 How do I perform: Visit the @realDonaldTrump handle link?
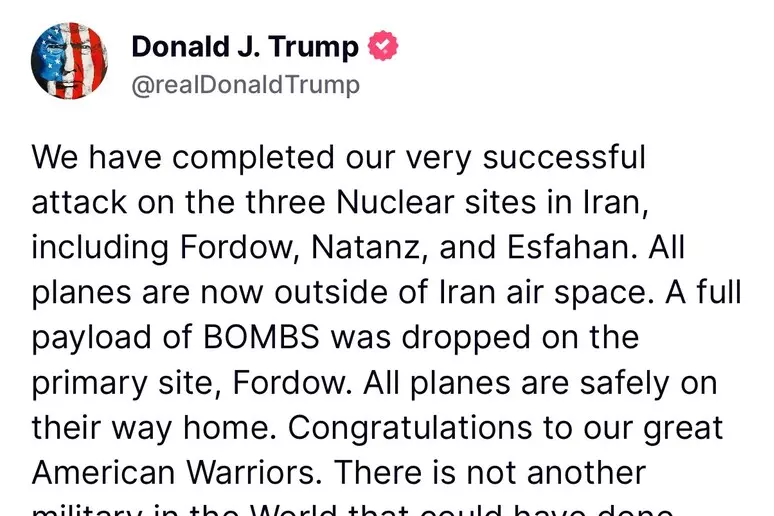click(245, 85)
